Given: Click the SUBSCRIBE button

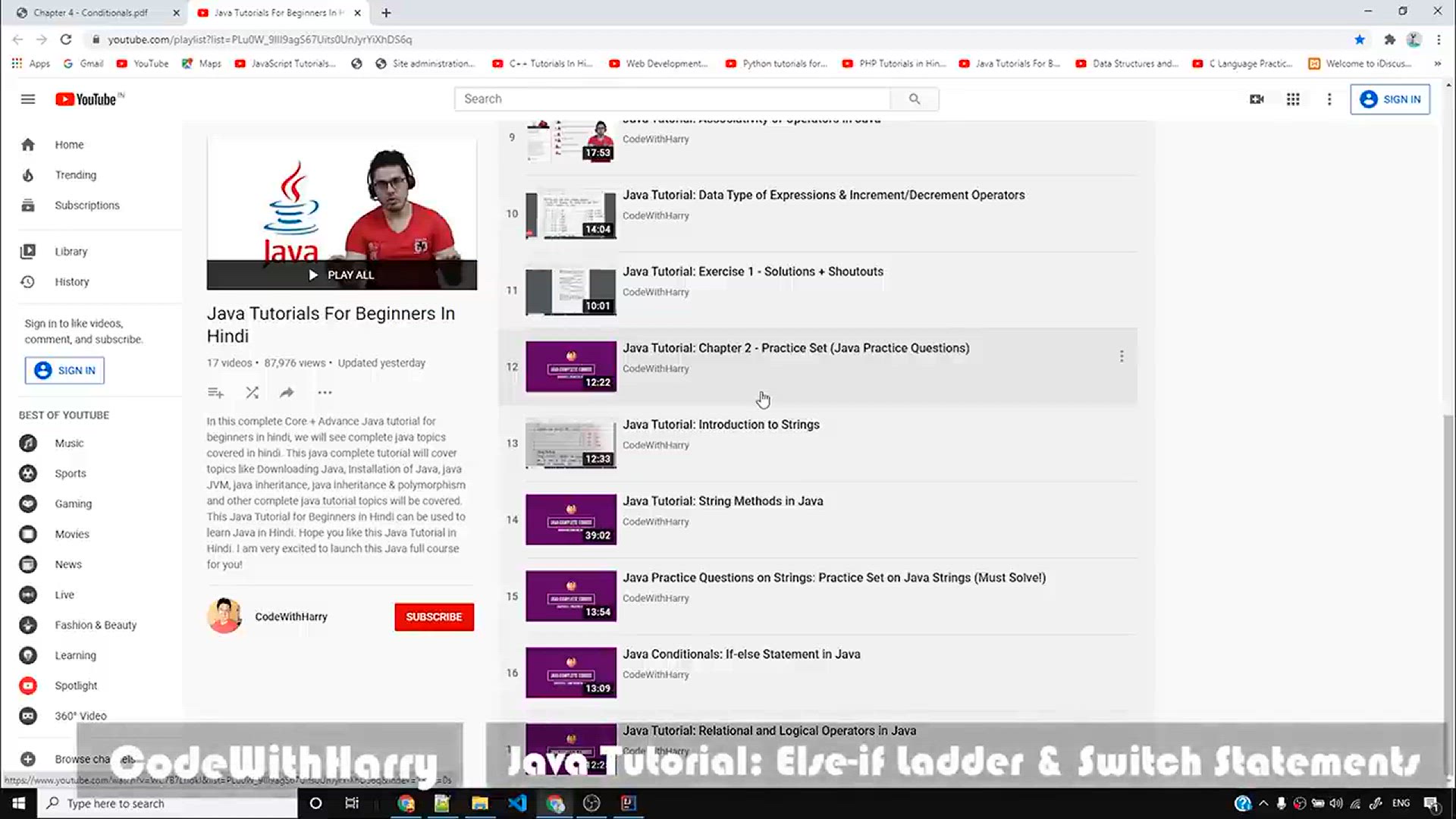Looking at the screenshot, I should (434, 617).
